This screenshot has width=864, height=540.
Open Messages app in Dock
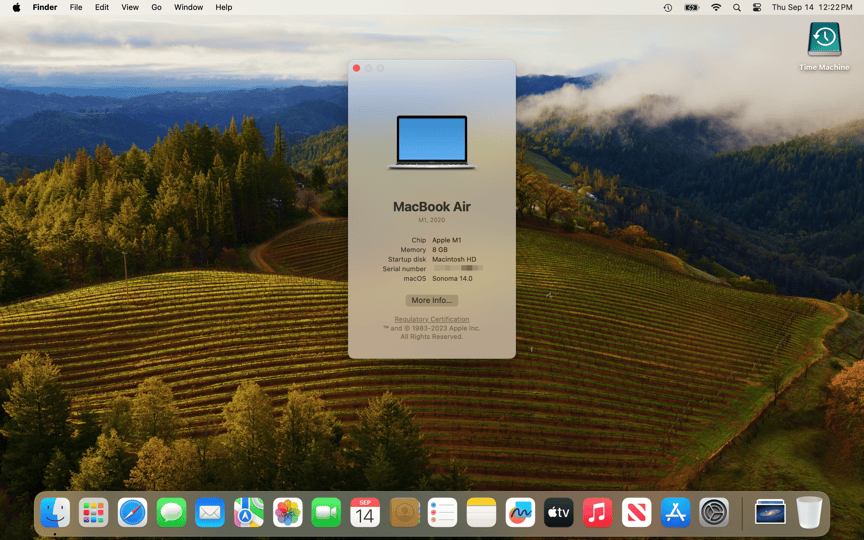[x=171, y=512]
